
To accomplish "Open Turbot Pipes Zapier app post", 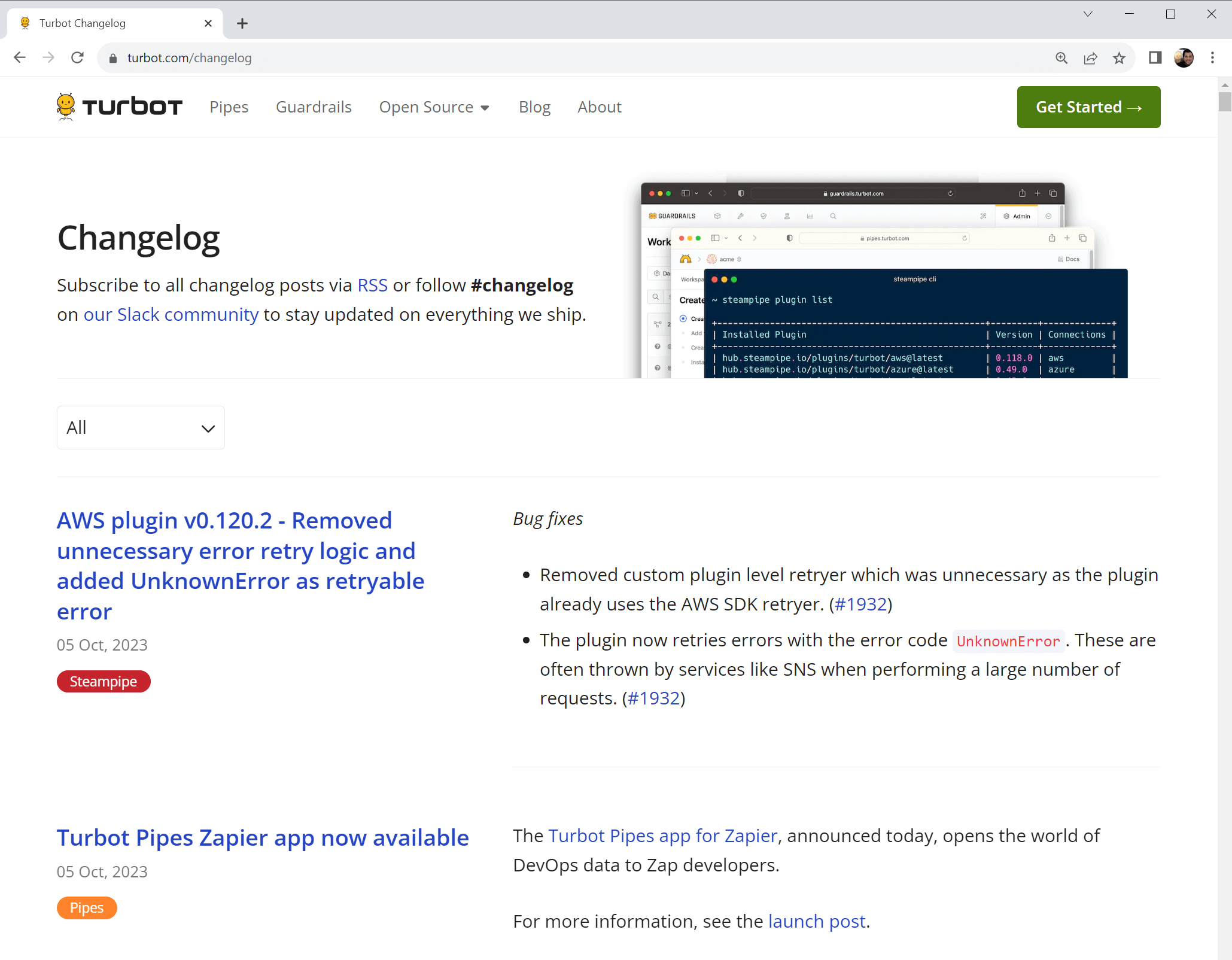I will (263, 838).
